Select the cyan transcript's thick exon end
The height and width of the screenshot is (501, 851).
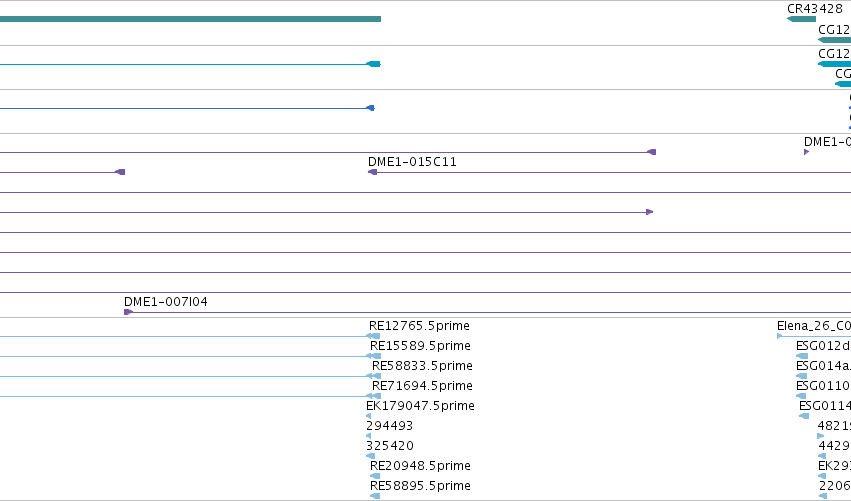(373, 64)
